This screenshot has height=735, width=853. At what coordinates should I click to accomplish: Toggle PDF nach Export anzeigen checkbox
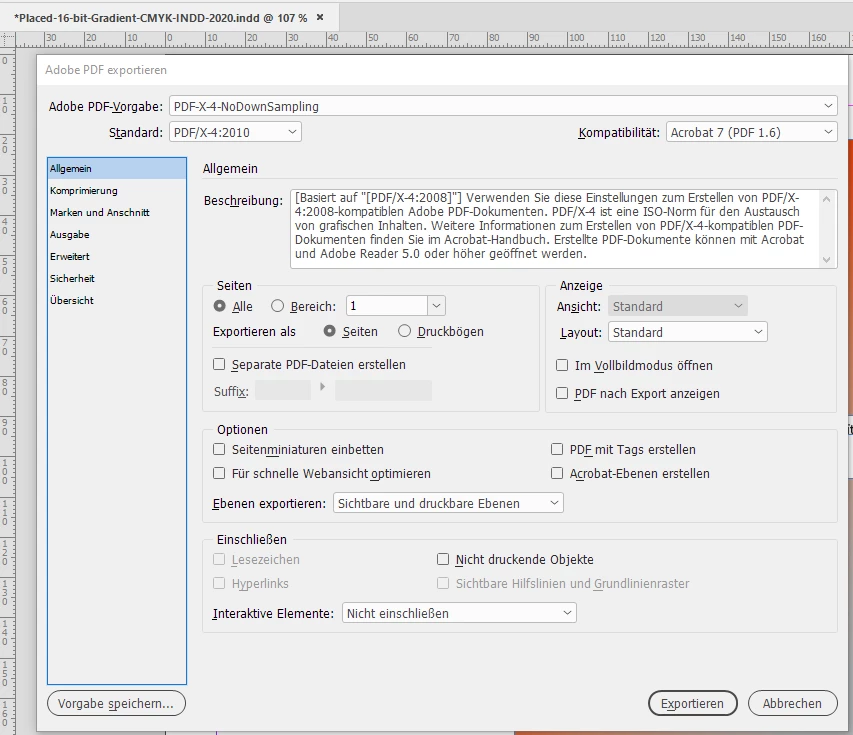[562, 393]
